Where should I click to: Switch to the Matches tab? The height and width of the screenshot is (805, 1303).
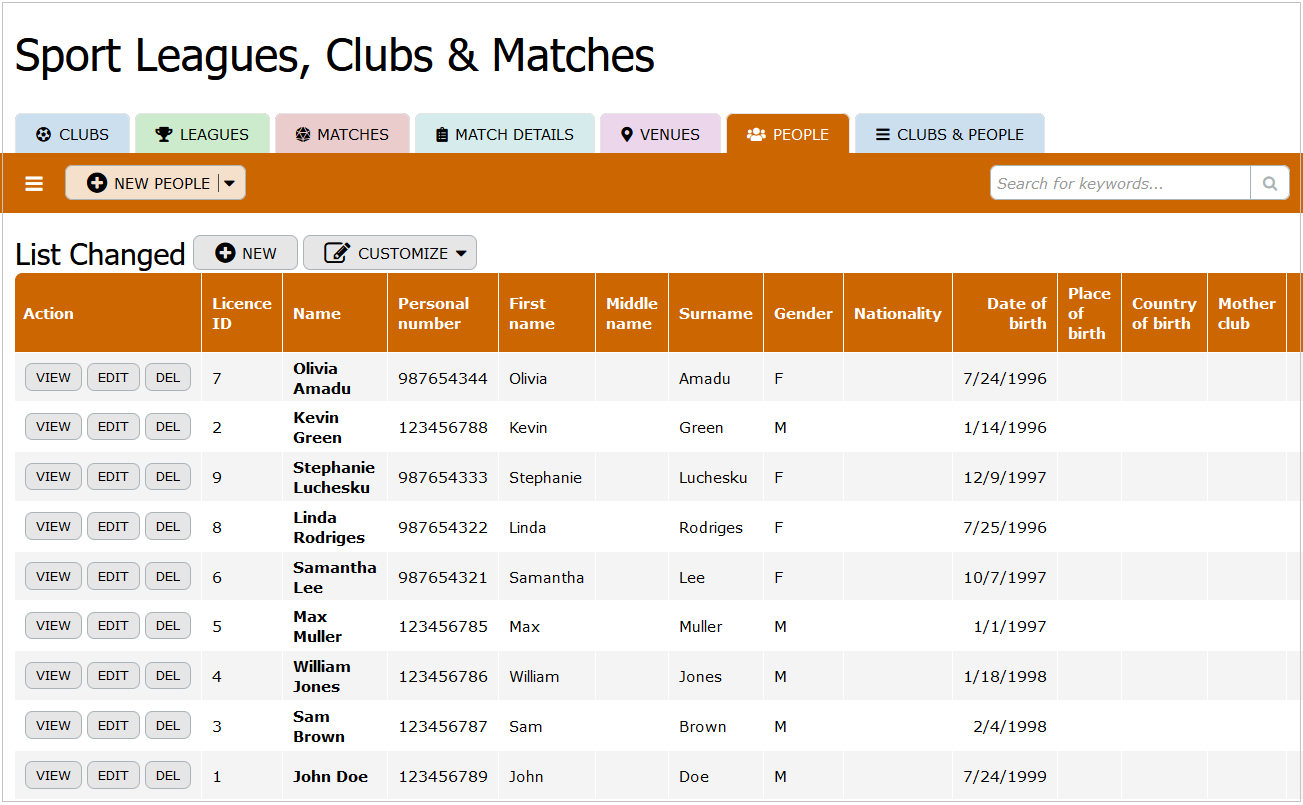(x=342, y=135)
